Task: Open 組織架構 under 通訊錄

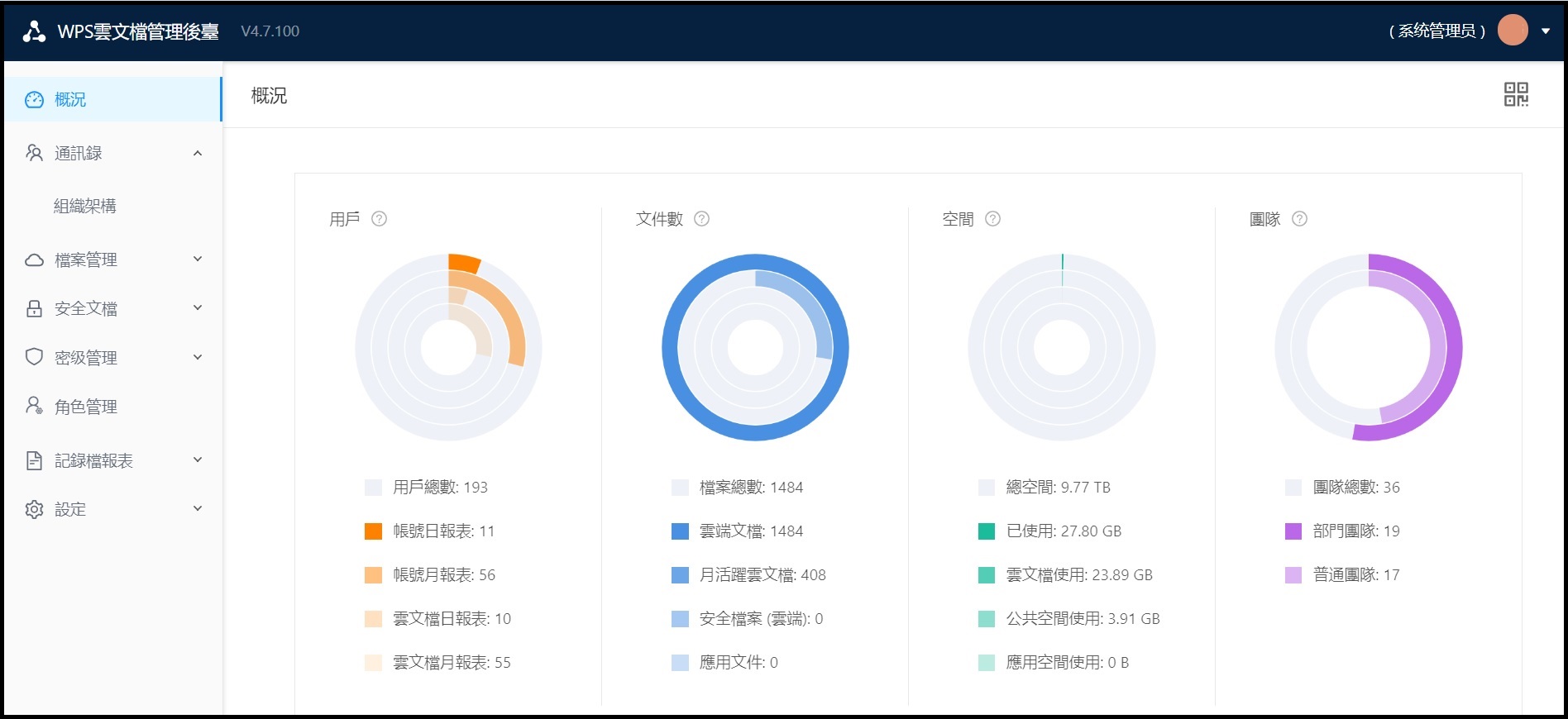Action: coord(85,206)
